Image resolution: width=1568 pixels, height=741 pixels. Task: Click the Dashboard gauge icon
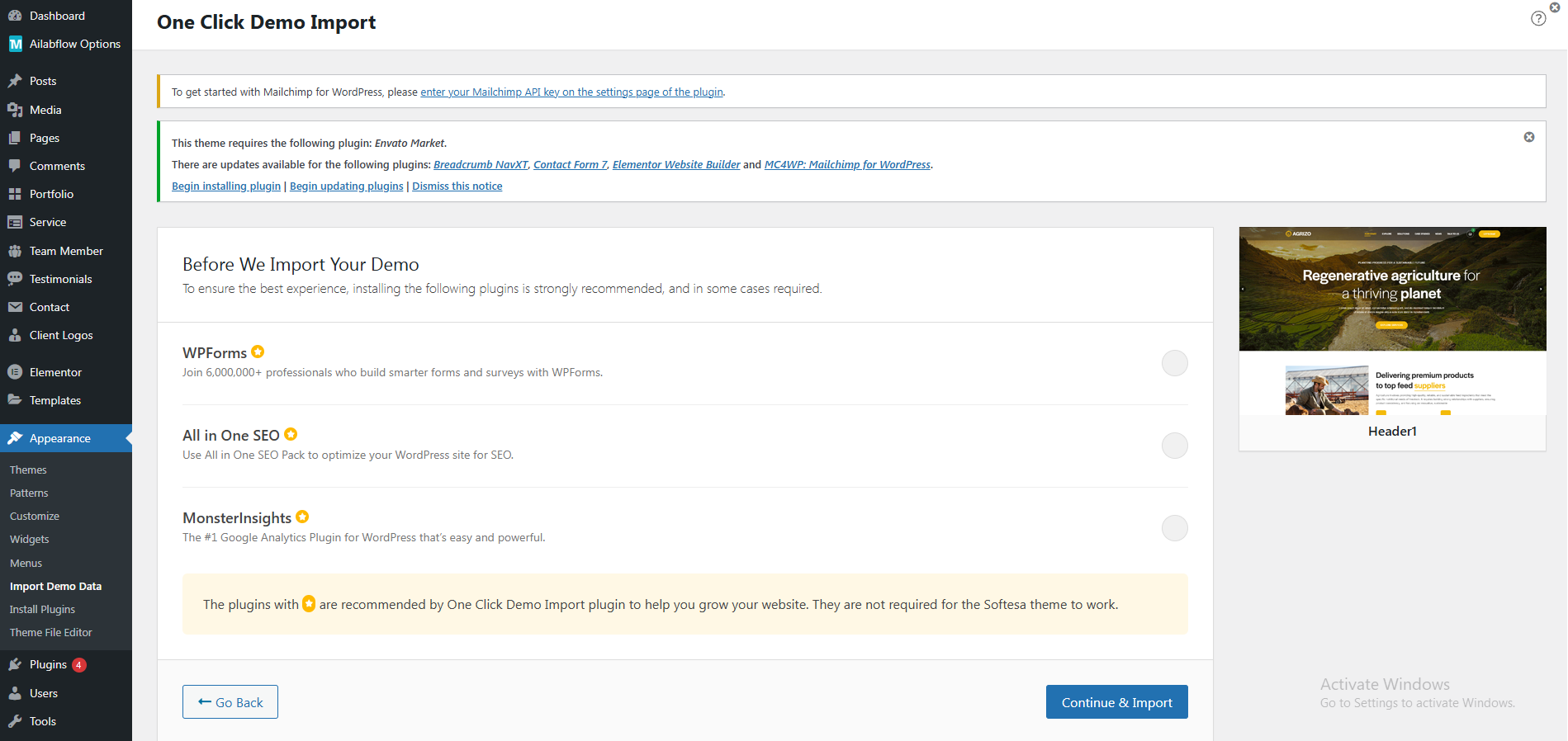pyautogui.click(x=15, y=16)
